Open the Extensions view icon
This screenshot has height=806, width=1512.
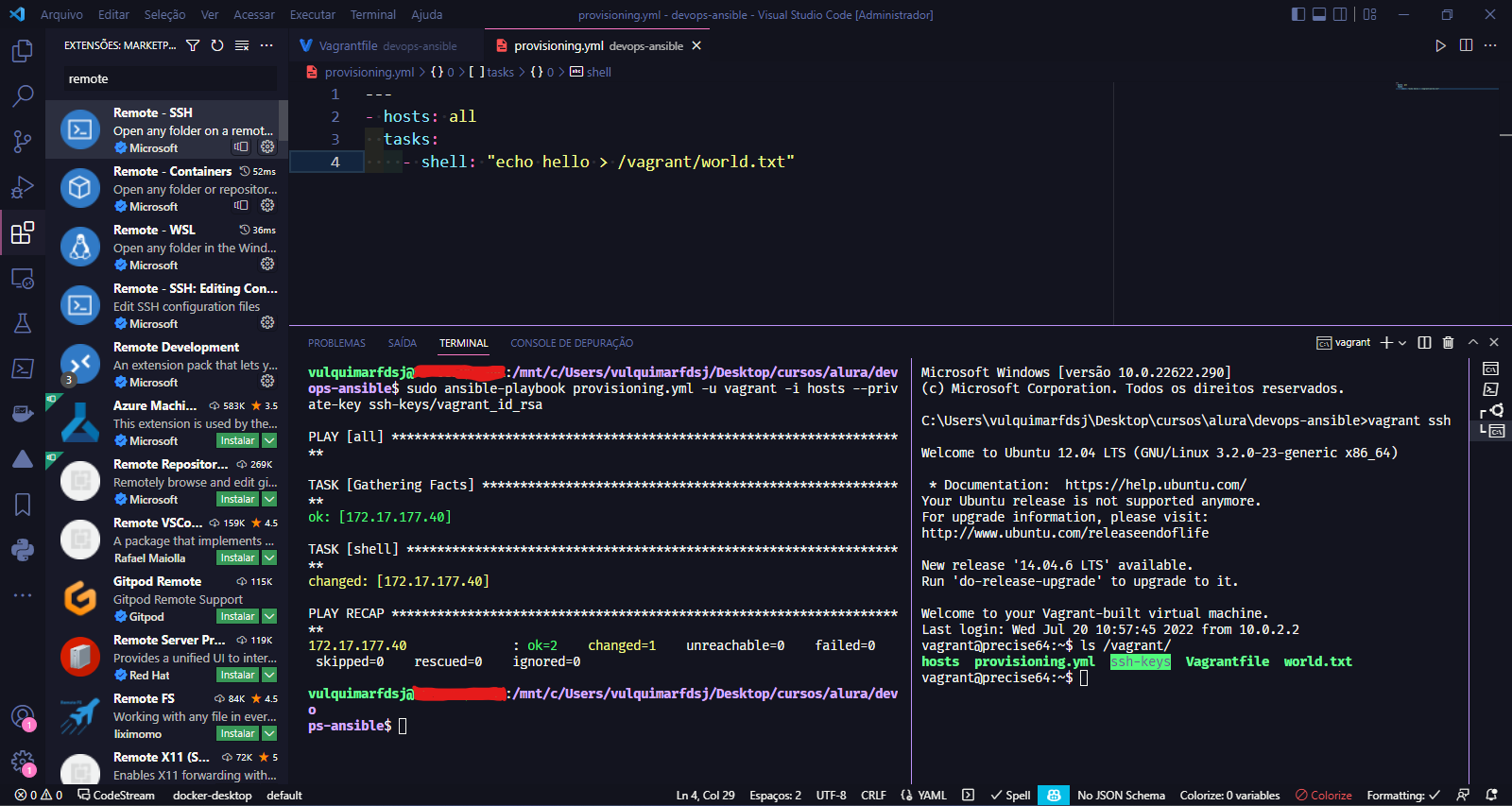click(x=23, y=232)
